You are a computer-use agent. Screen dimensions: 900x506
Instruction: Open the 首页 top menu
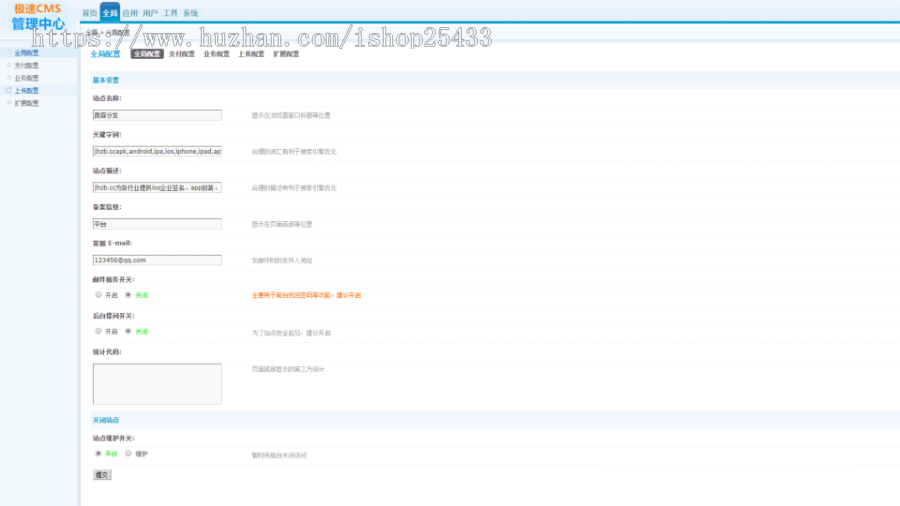click(x=90, y=13)
